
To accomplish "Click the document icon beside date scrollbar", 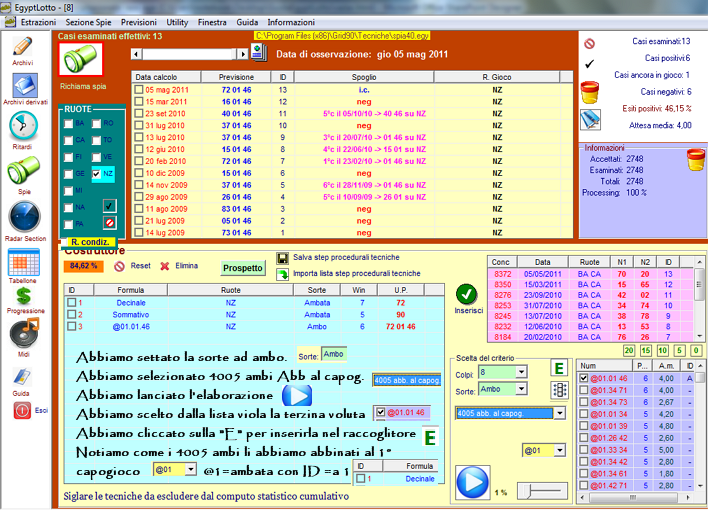I will tap(259, 52).
